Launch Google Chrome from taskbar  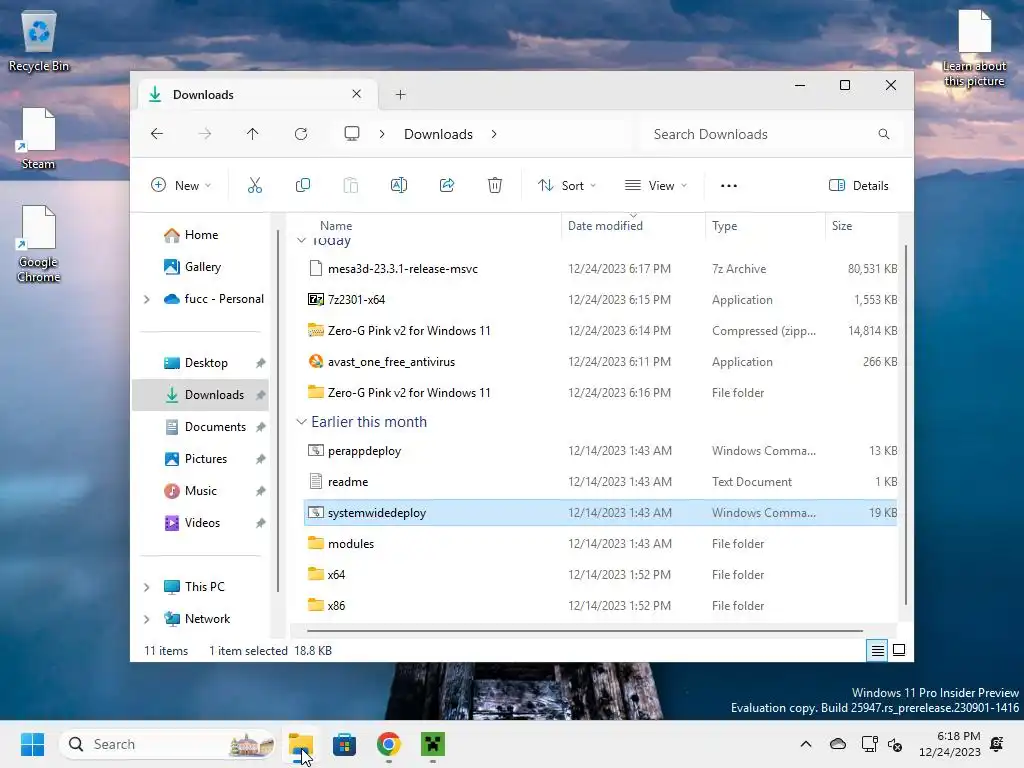[x=389, y=744]
